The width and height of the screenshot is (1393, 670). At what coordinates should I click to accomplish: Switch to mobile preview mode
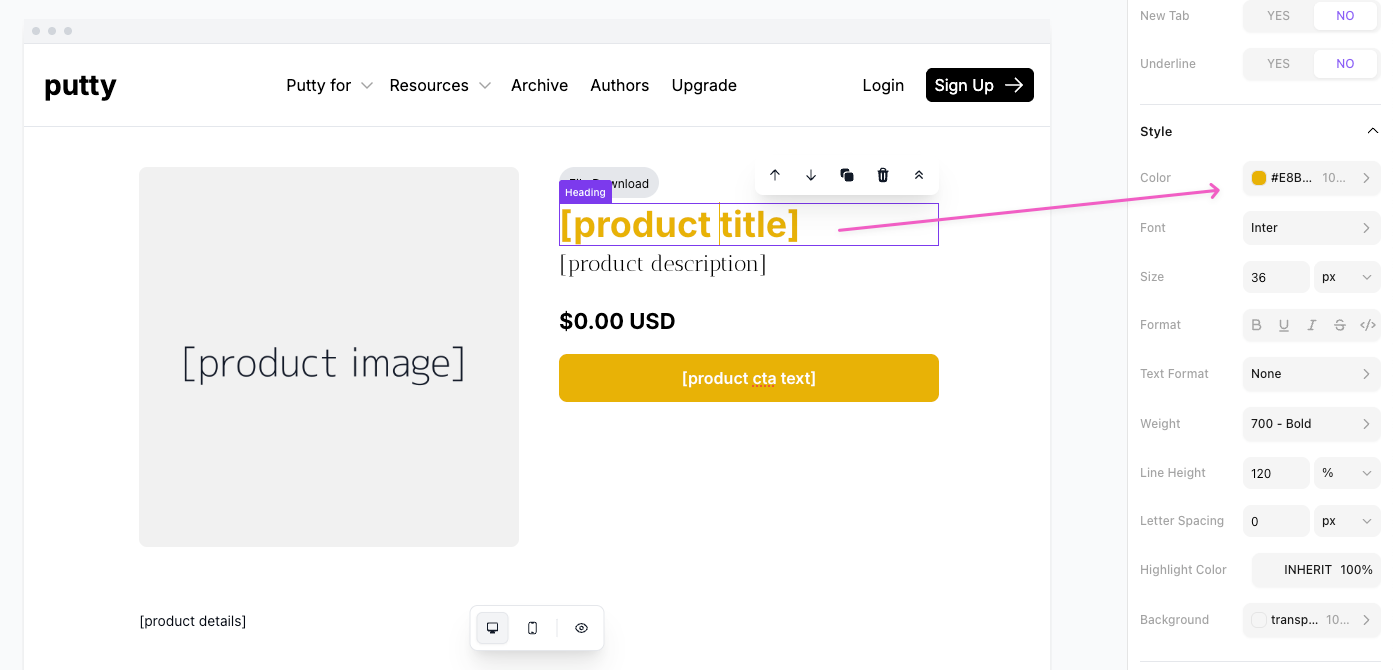[532, 628]
